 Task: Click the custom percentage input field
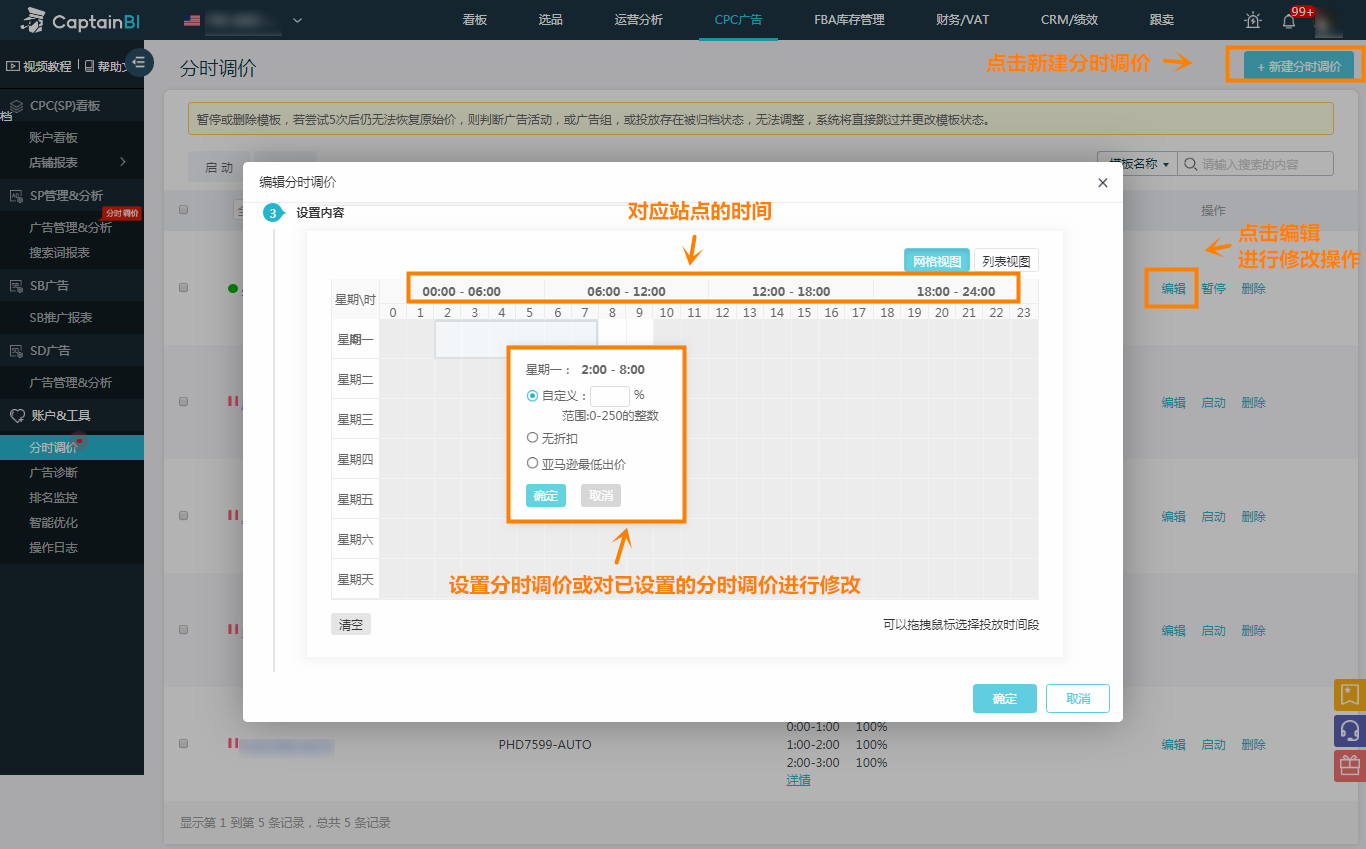coord(610,396)
